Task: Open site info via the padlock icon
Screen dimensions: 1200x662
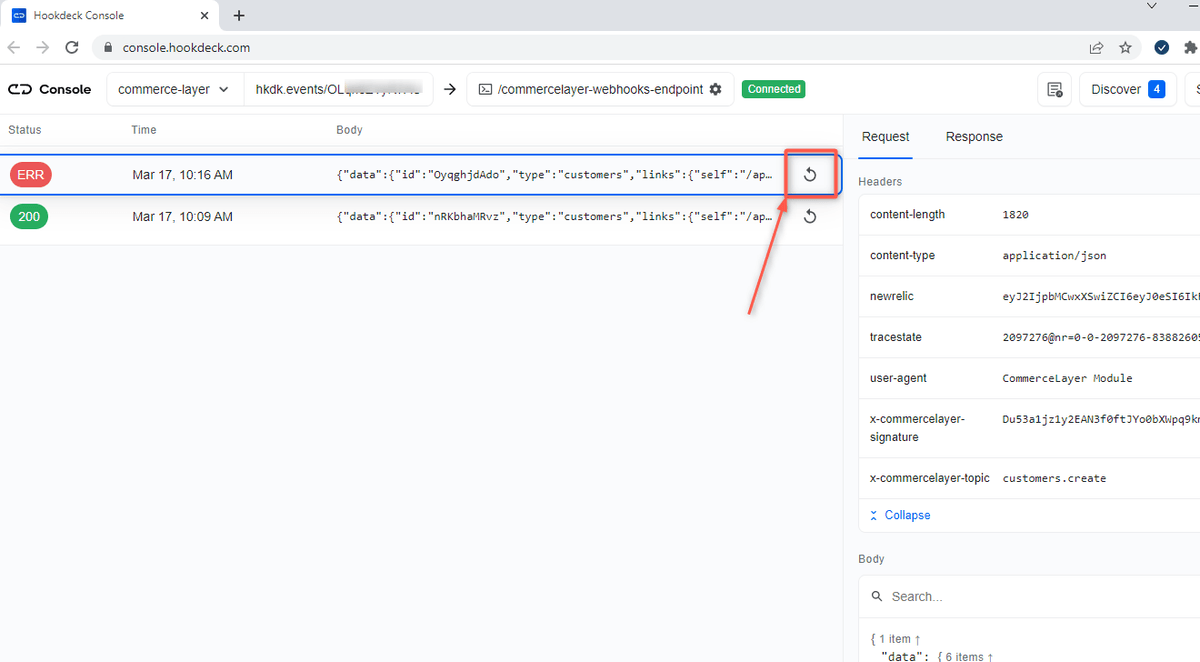Action: pos(106,47)
